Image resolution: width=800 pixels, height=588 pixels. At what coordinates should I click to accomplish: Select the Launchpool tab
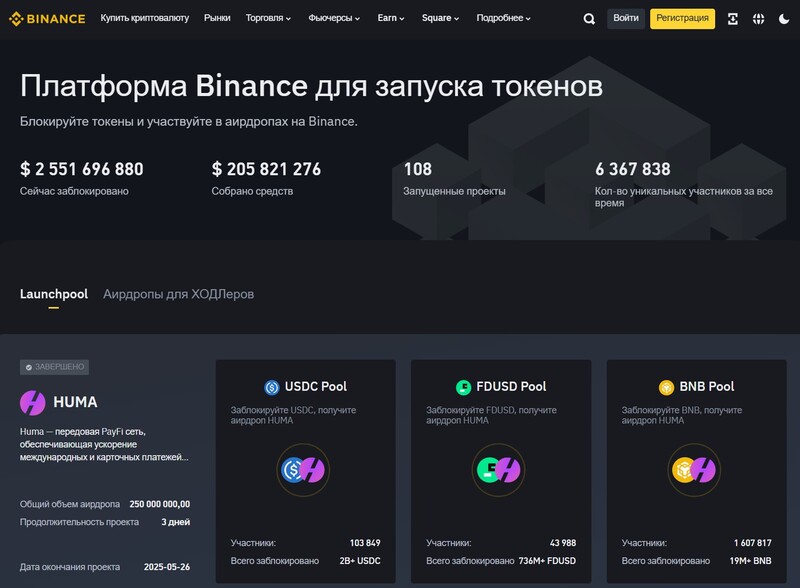click(x=54, y=295)
